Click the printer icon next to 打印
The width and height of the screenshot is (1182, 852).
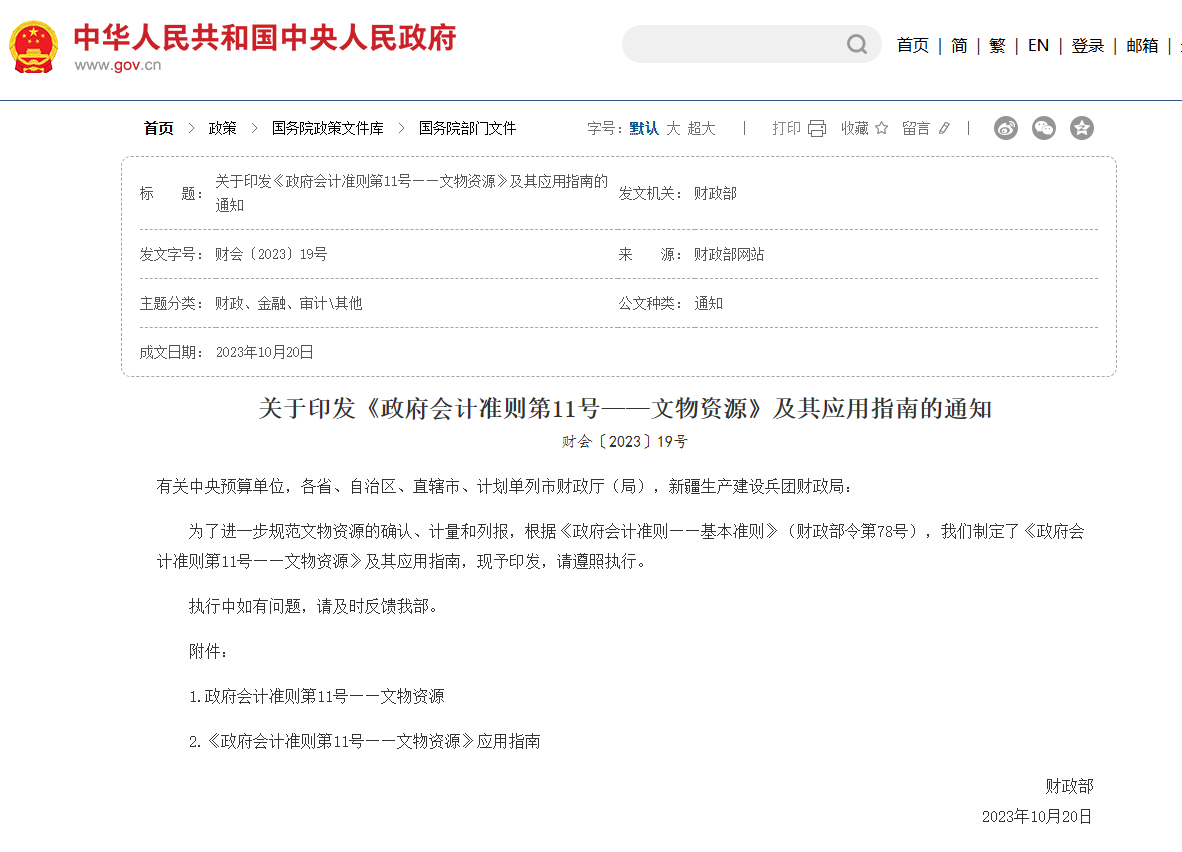tap(817, 128)
